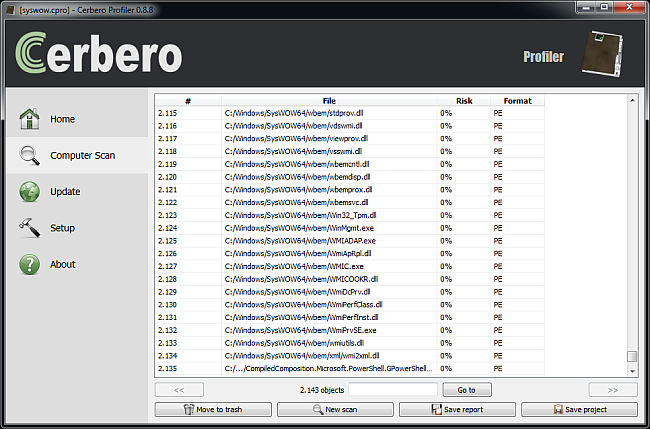This screenshot has height=429, width=650.
Task: Click row number 2.124
Action: tap(167, 228)
